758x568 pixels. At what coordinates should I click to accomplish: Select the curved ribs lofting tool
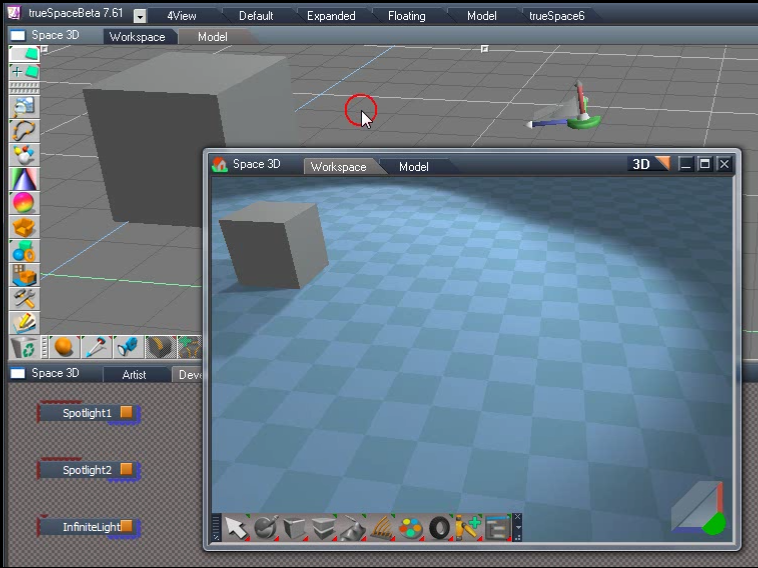tap(381, 528)
